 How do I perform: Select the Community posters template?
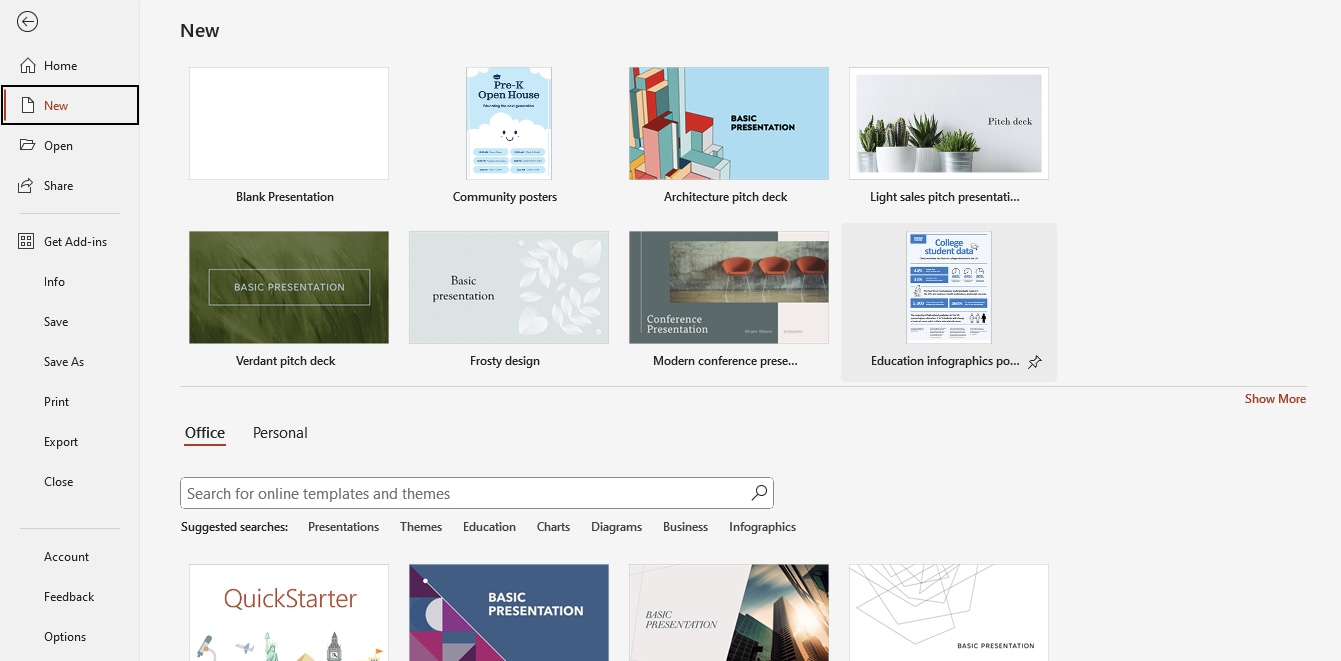509,123
